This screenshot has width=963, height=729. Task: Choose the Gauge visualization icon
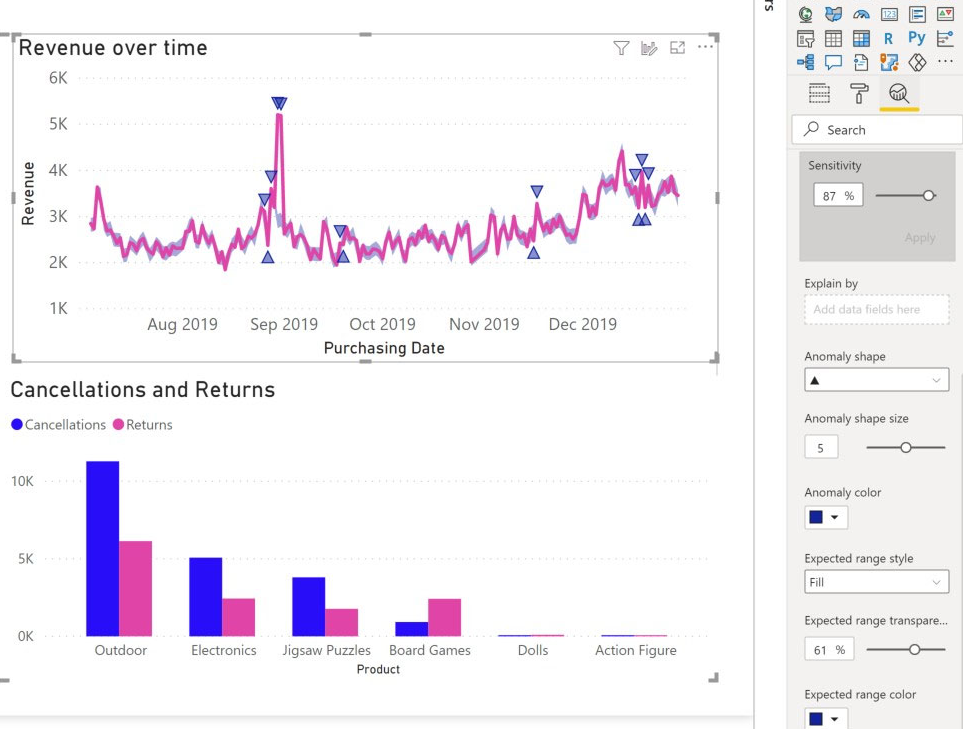click(x=861, y=14)
